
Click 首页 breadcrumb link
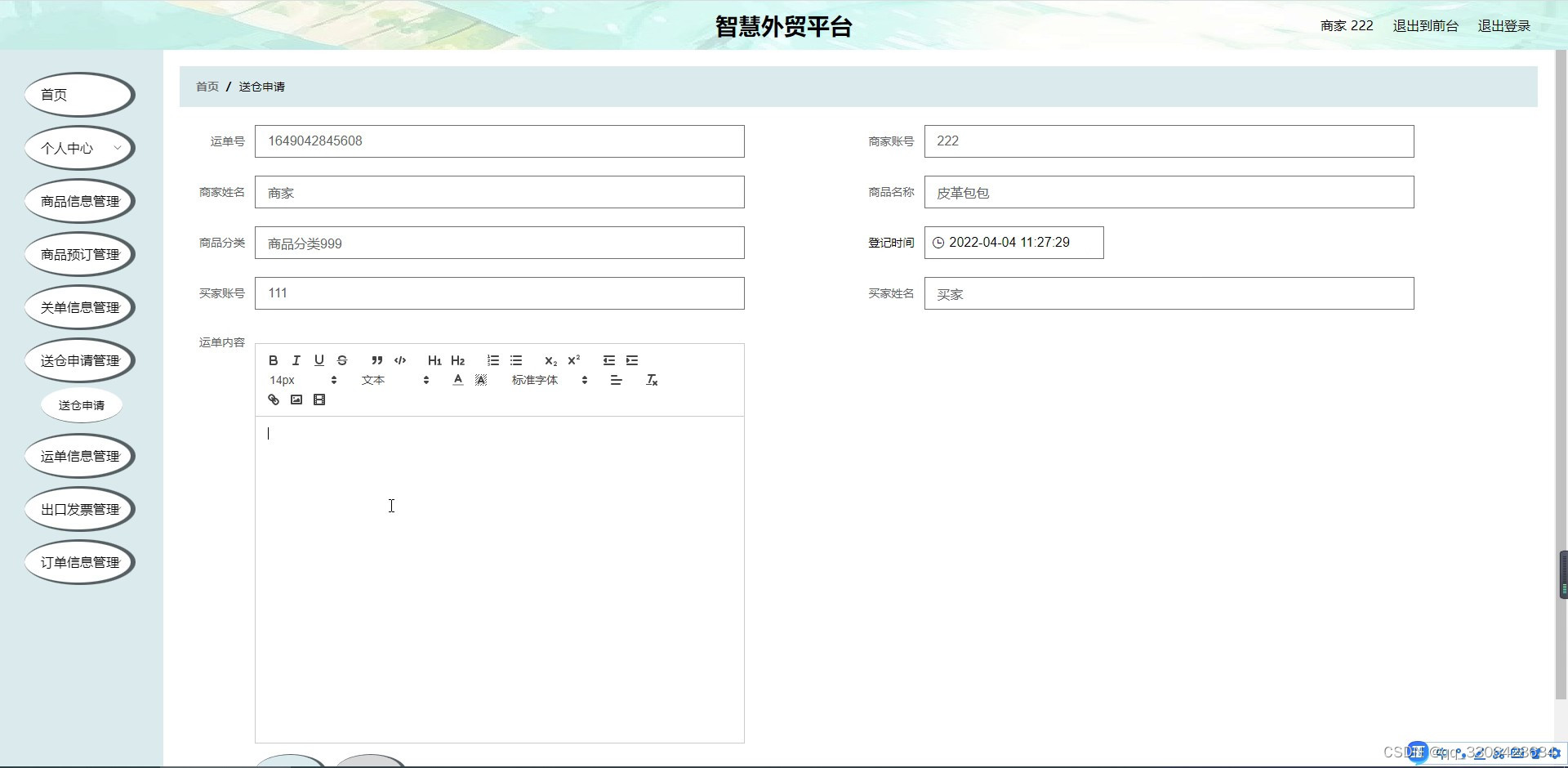(x=207, y=87)
